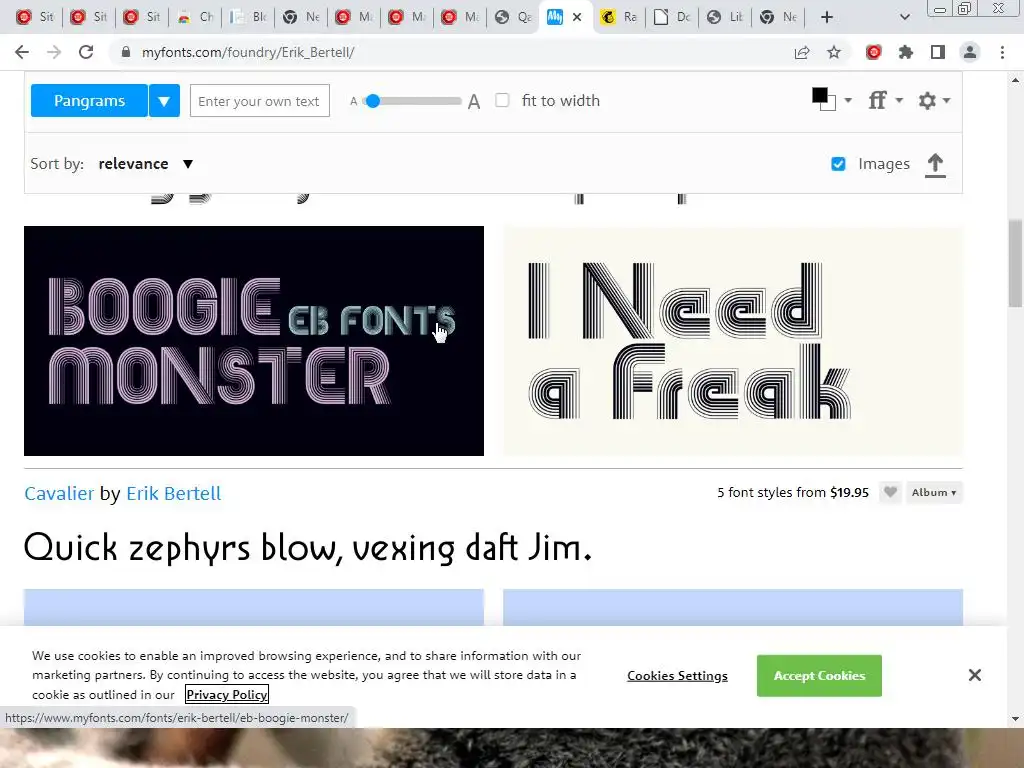The height and width of the screenshot is (768, 1024).
Task: Switch to the first 'Sit' tab
Action: pyautogui.click(x=36, y=17)
